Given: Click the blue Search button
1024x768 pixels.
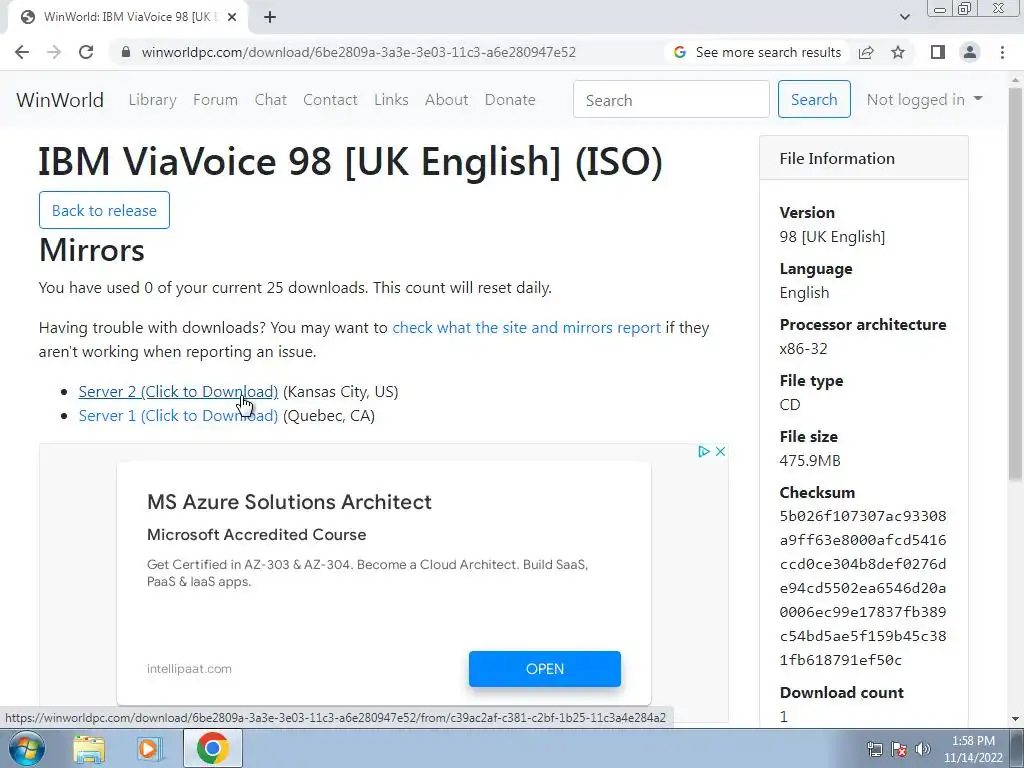Looking at the screenshot, I should click(814, 99).
